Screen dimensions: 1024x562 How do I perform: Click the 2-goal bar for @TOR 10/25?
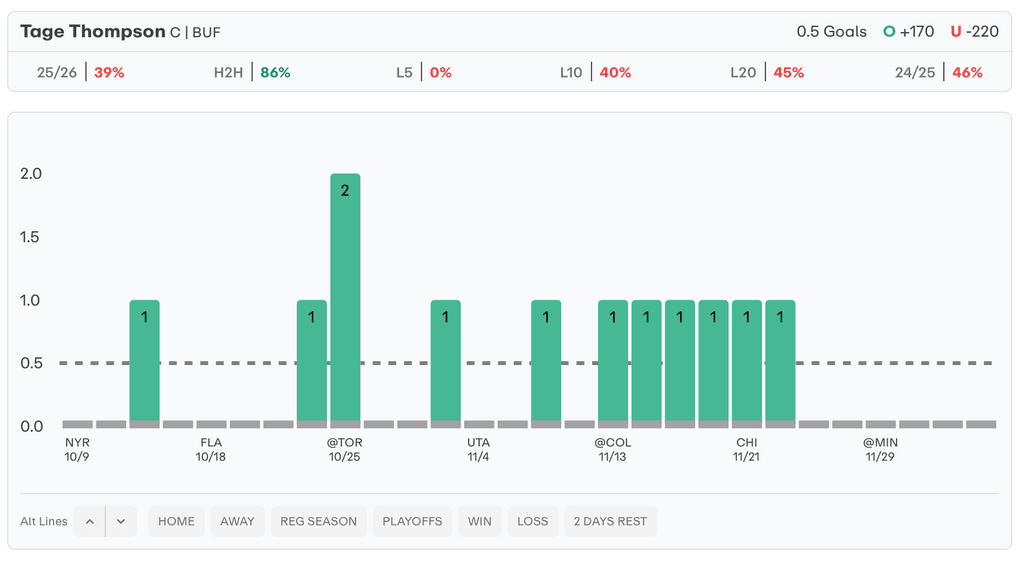point(345,300)
